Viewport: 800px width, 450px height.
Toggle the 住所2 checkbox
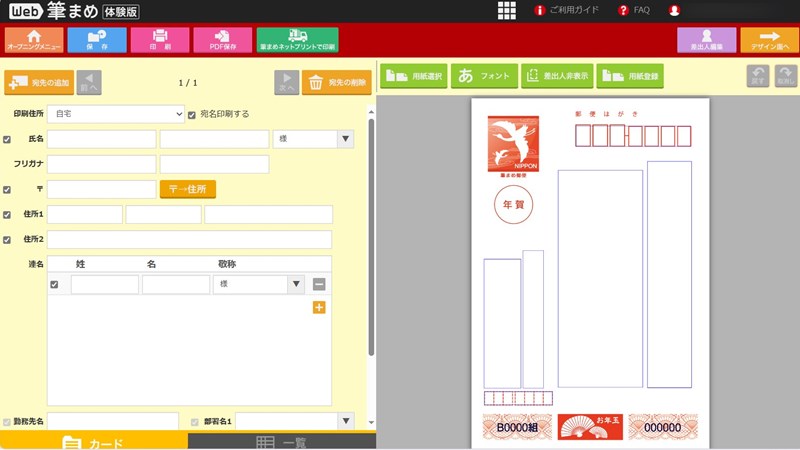(x=7, y=240)
